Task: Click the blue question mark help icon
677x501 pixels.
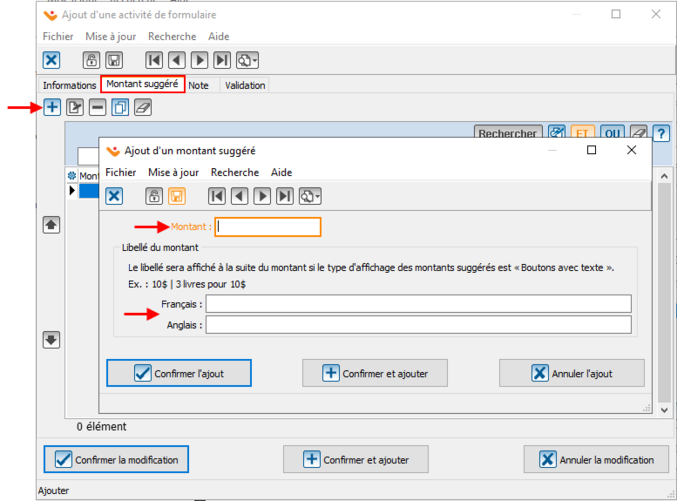Action: [660, 134]
